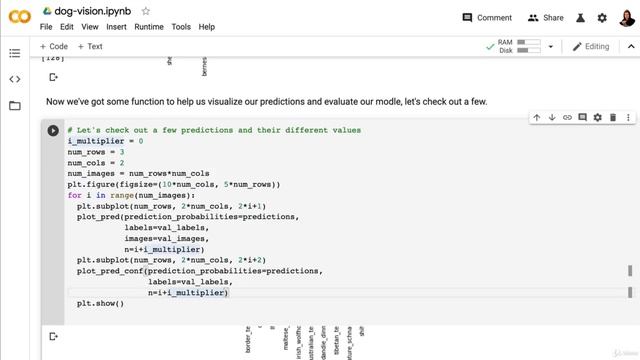The height and width of the screenshot is (360, 640).
Task: Move cell up with arrow icon
Action: click(x=537, y=118)
